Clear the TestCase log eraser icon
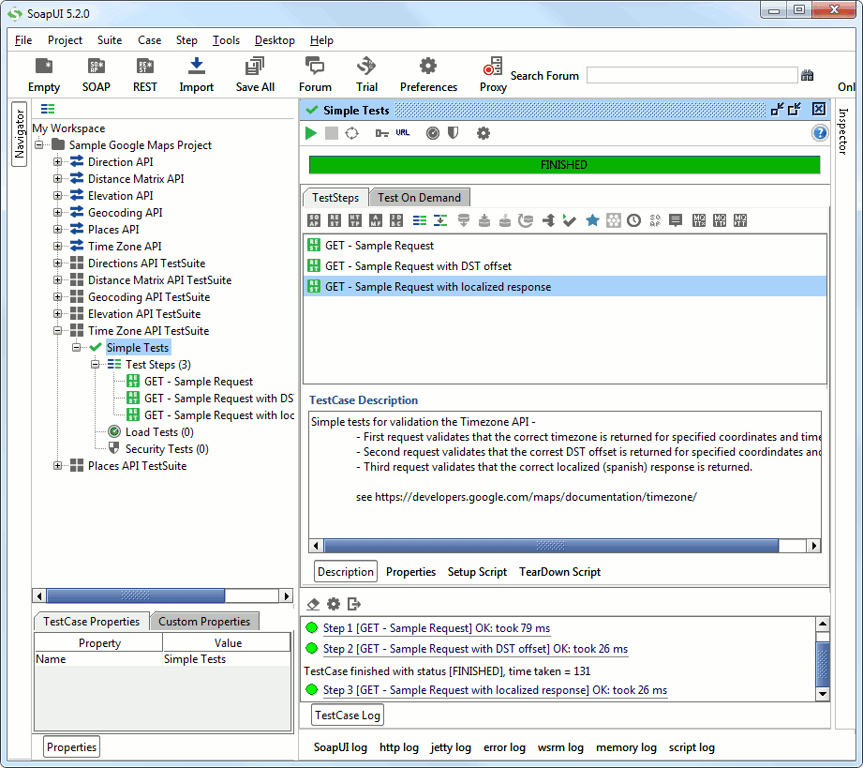Viewport: 863px width, 768px height. [313, 604]
